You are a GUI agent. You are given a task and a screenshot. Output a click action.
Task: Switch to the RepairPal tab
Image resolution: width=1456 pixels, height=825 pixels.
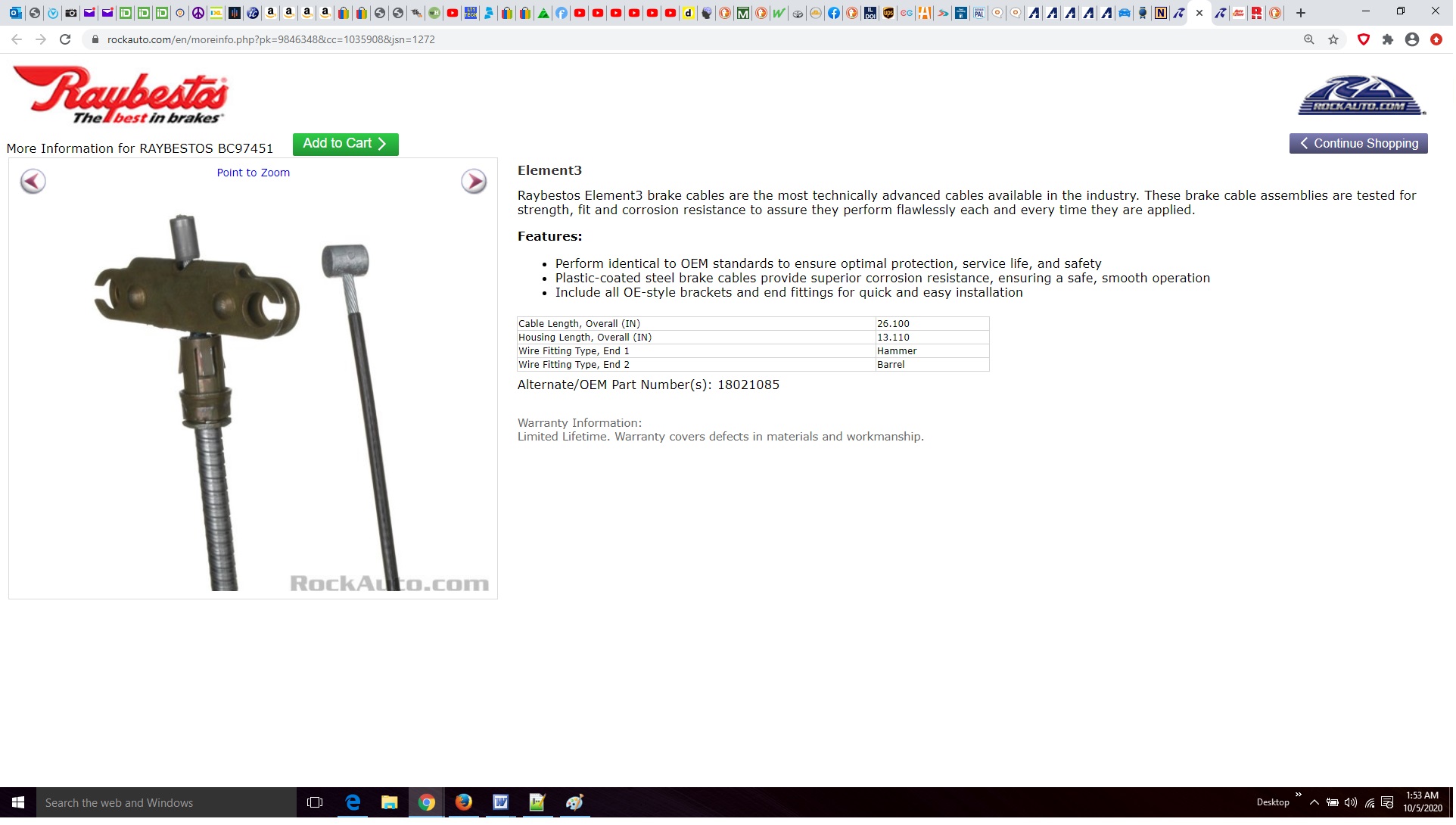coord(978,13)
